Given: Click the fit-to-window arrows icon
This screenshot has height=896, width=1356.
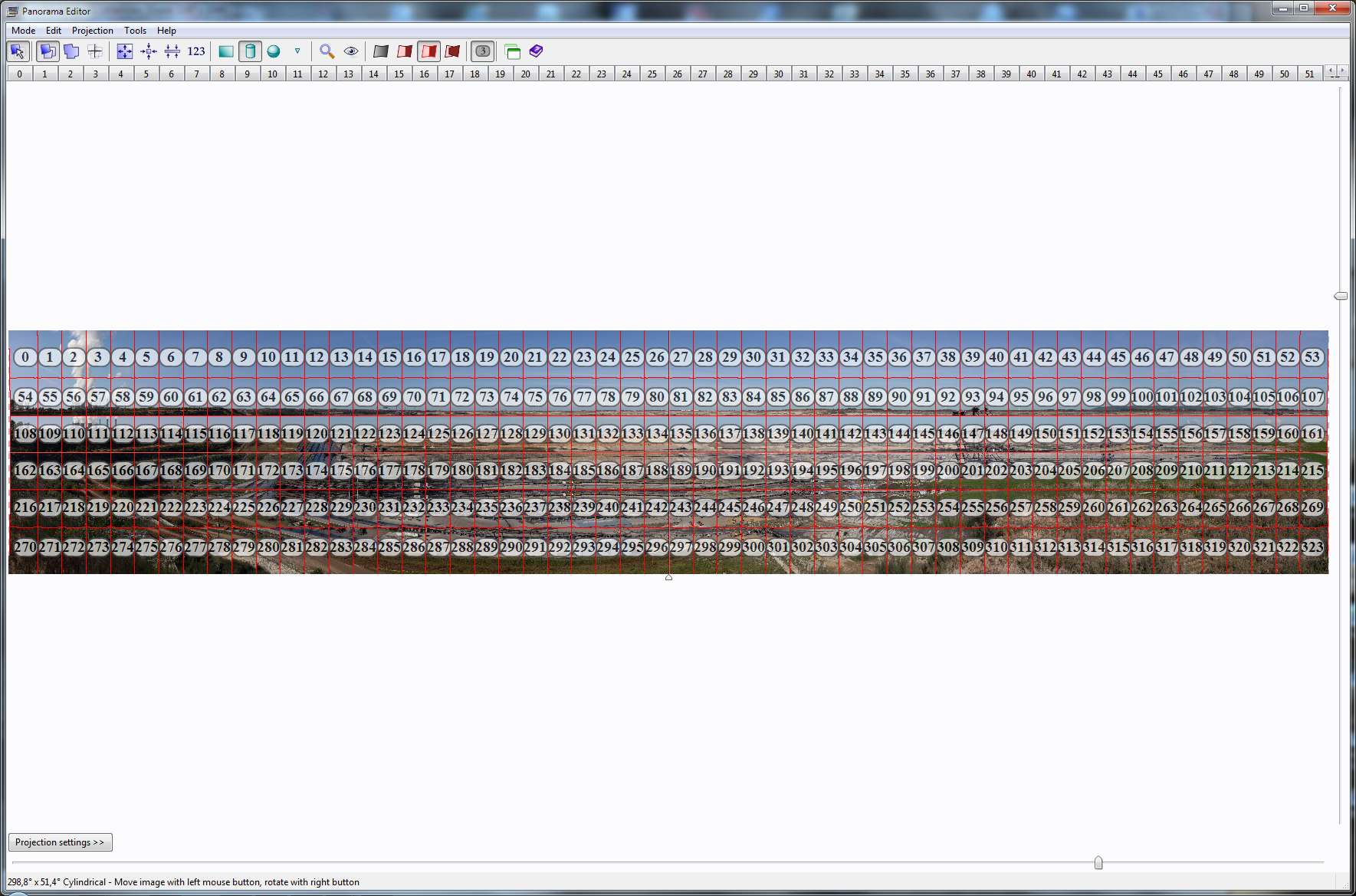Looking at the screenshot, I should click(x=124, y=51).
